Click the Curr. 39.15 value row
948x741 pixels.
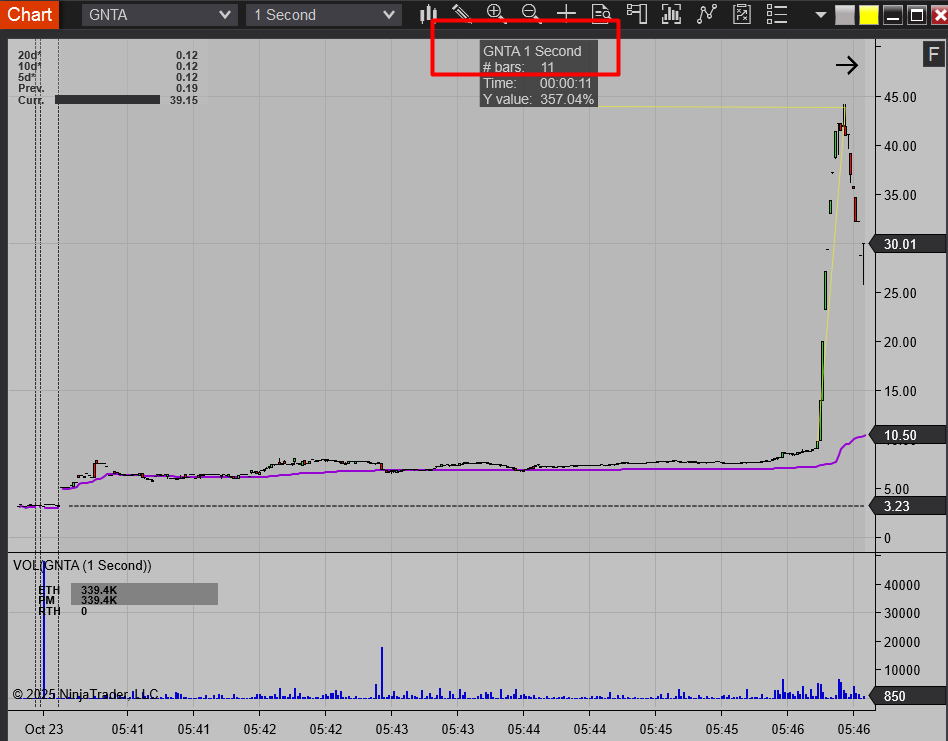[x=108, y=100]
